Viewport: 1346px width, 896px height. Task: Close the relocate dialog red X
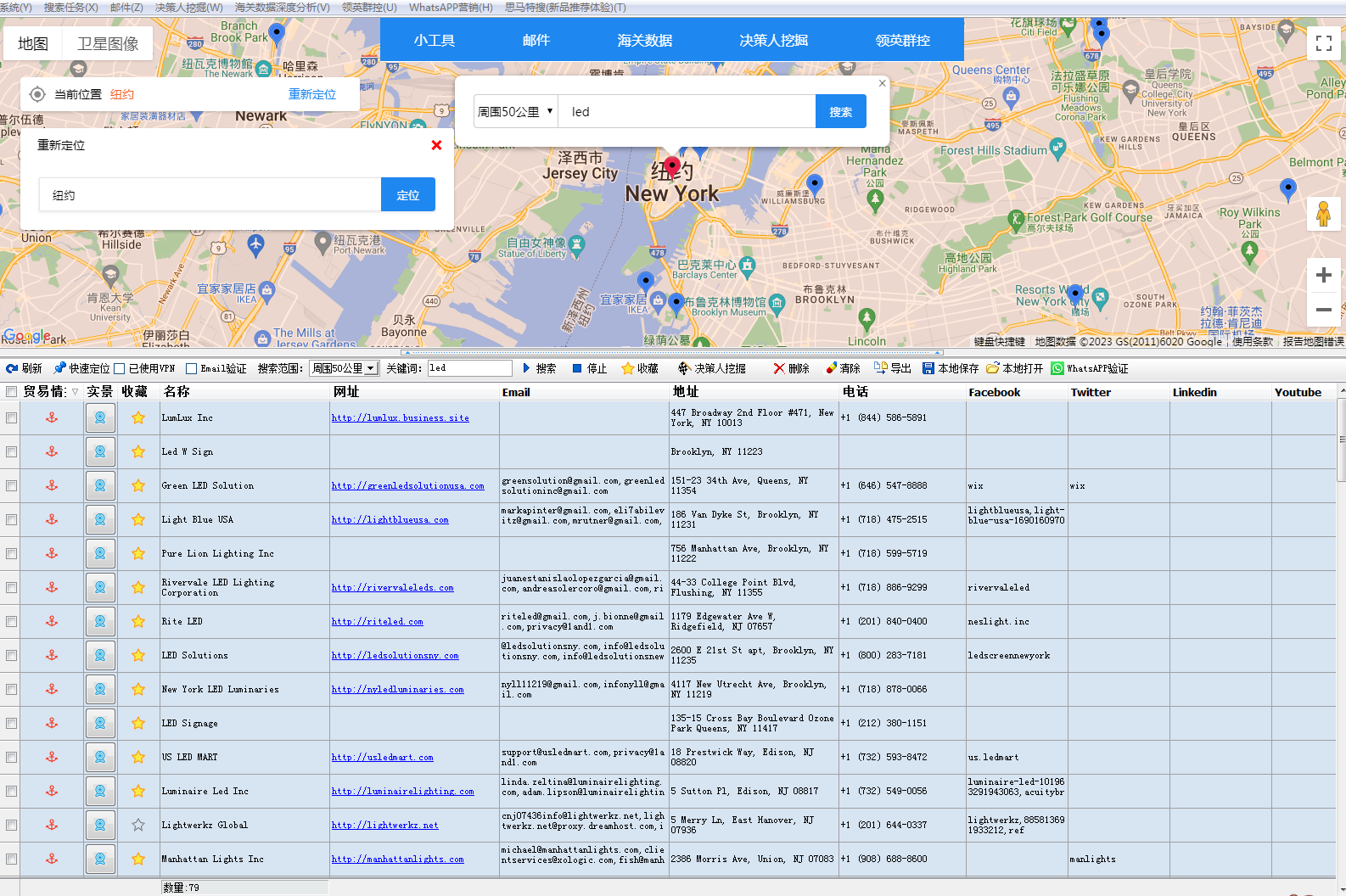[436, 145]
